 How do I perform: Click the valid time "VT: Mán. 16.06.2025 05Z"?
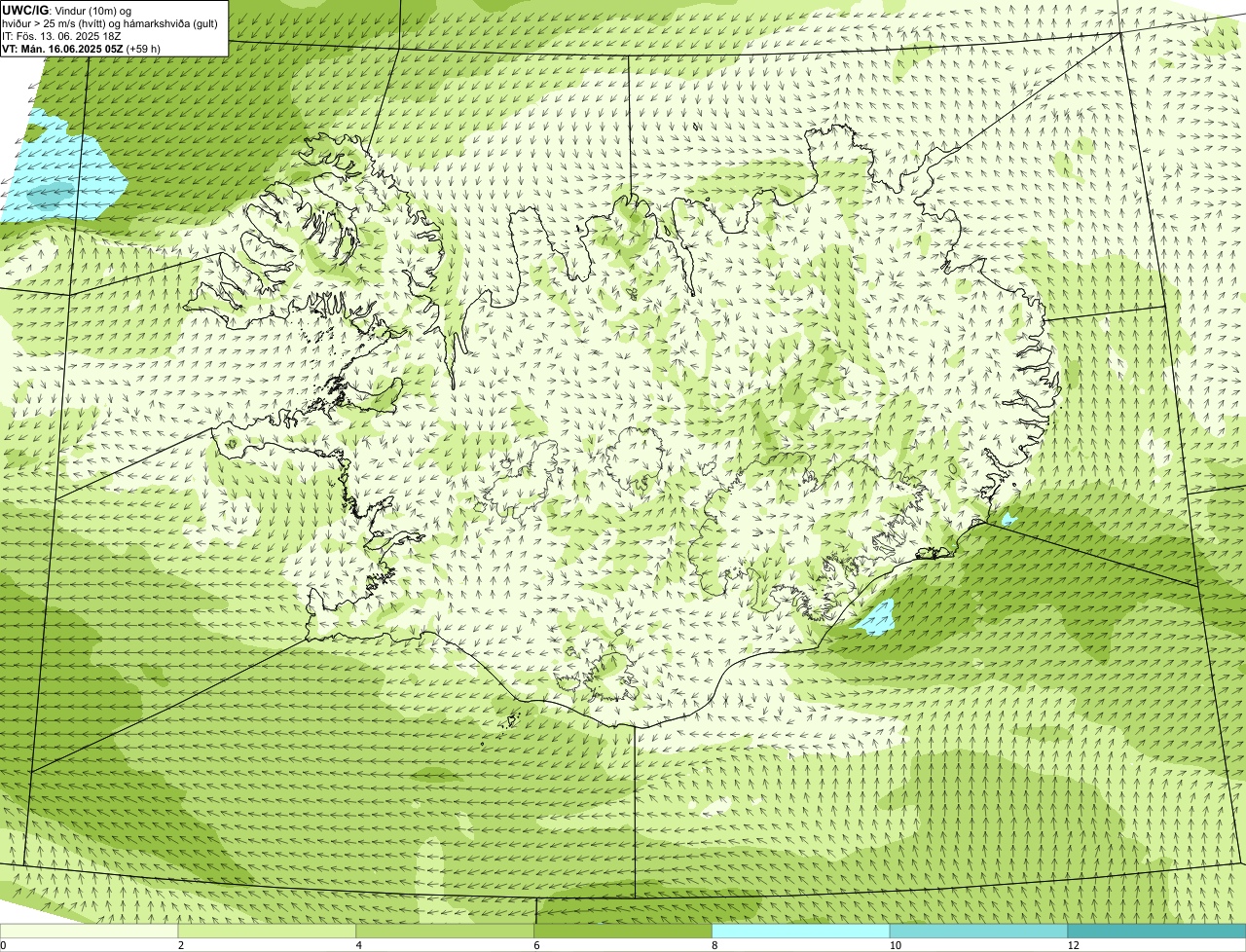point(62,48)
